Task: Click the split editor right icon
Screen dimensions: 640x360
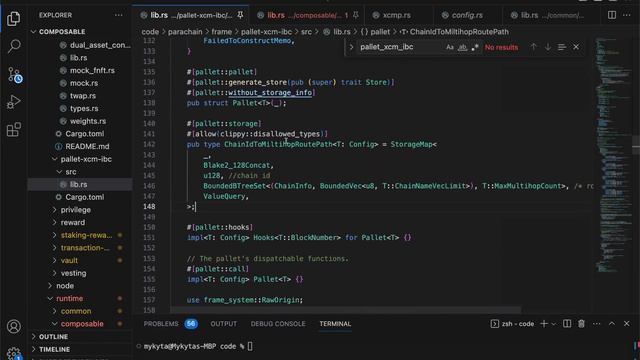Action: pyautogui.click(x=611, y=15)
